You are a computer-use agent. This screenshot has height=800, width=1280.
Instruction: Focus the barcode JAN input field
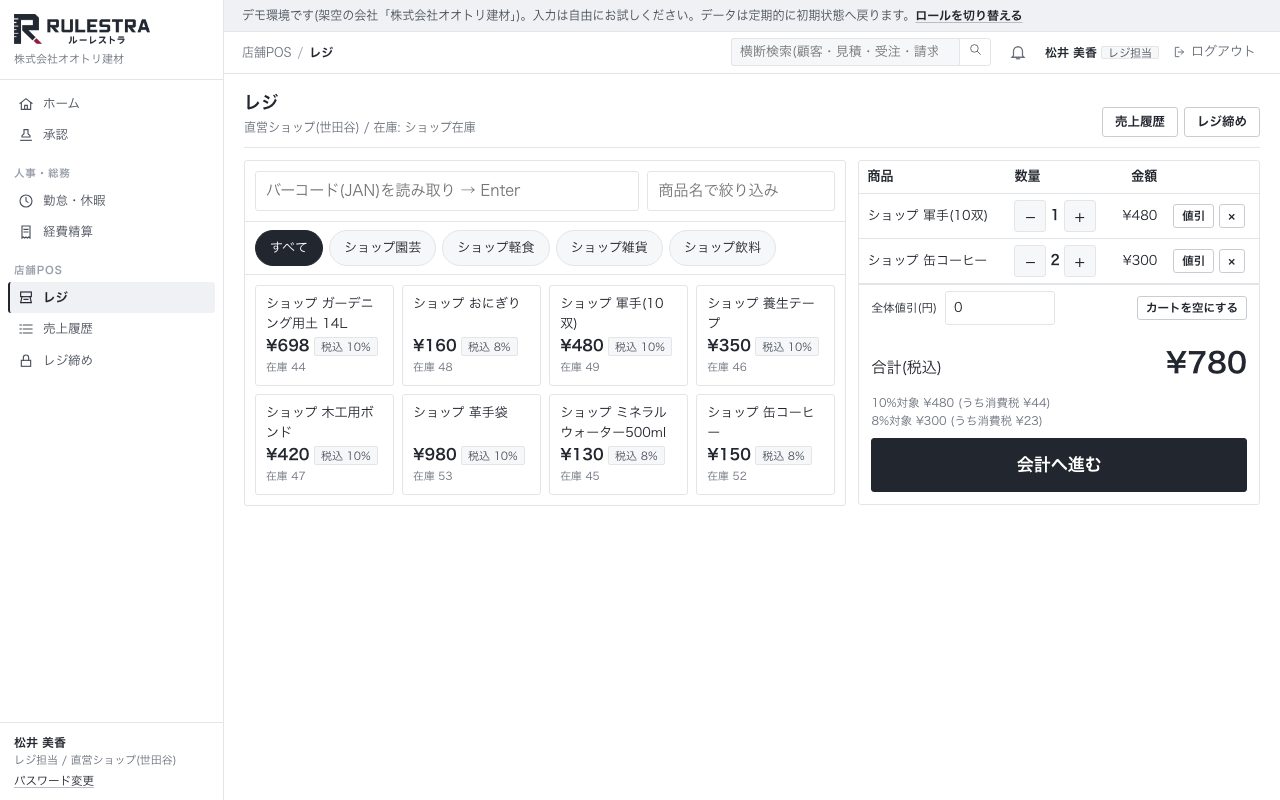pyautogui.click(x=447, y=191)
